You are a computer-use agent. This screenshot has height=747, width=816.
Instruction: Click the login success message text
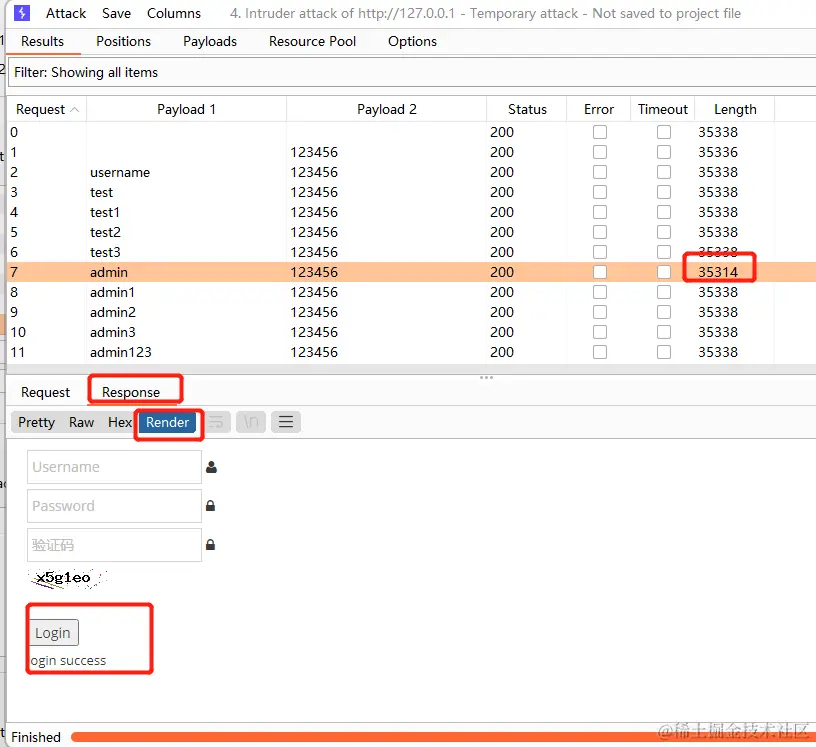point(68,661)
